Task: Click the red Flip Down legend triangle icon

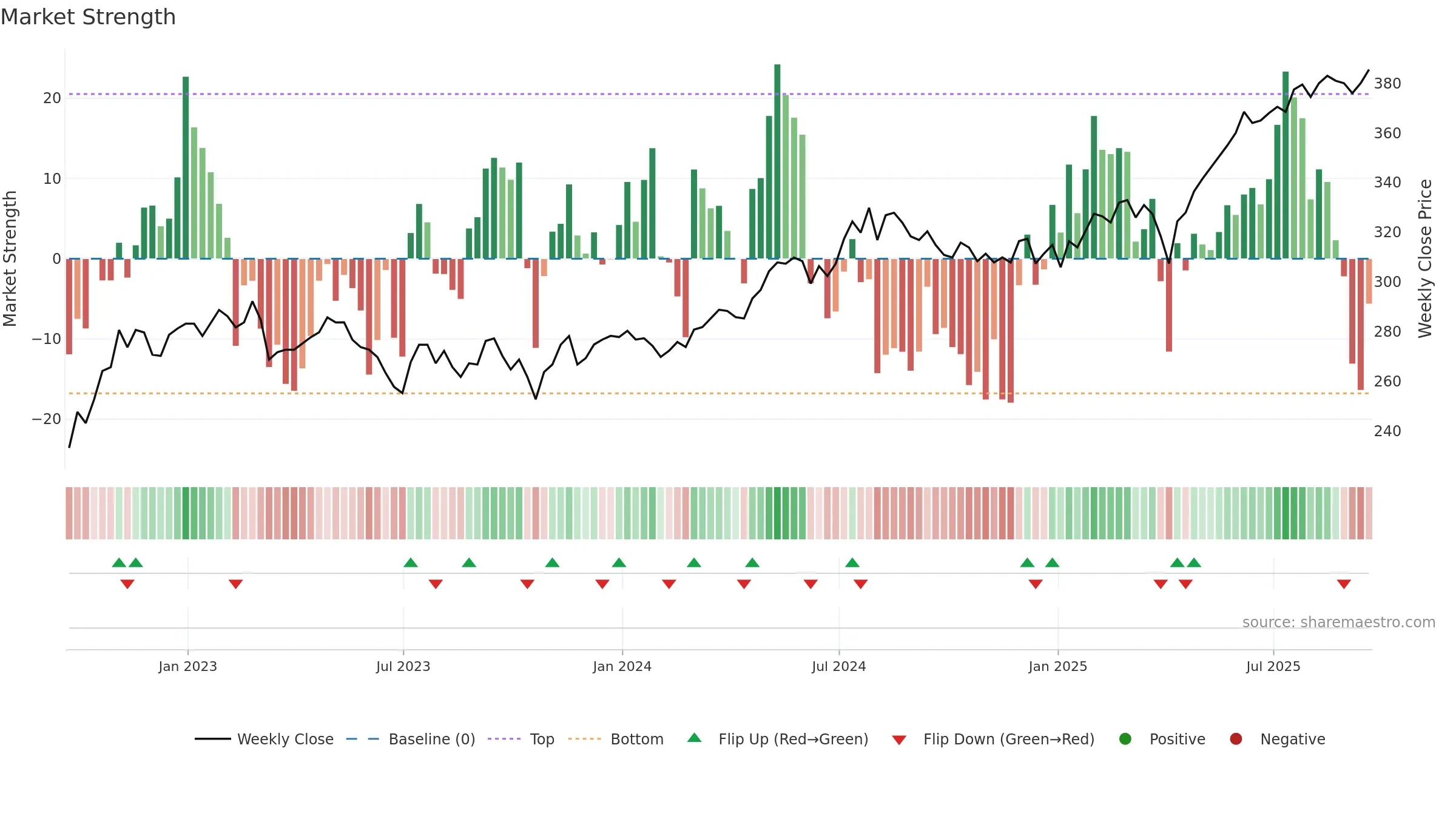Action: coord(900,740)
